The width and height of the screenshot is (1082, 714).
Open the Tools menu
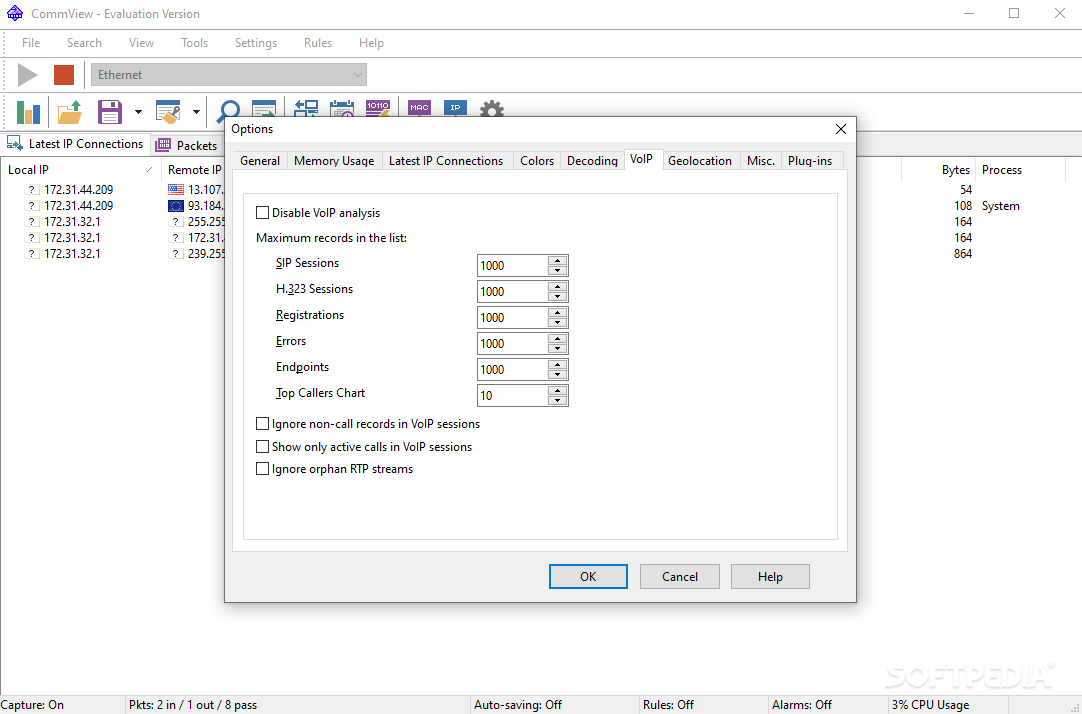click(x=195, y=43)
